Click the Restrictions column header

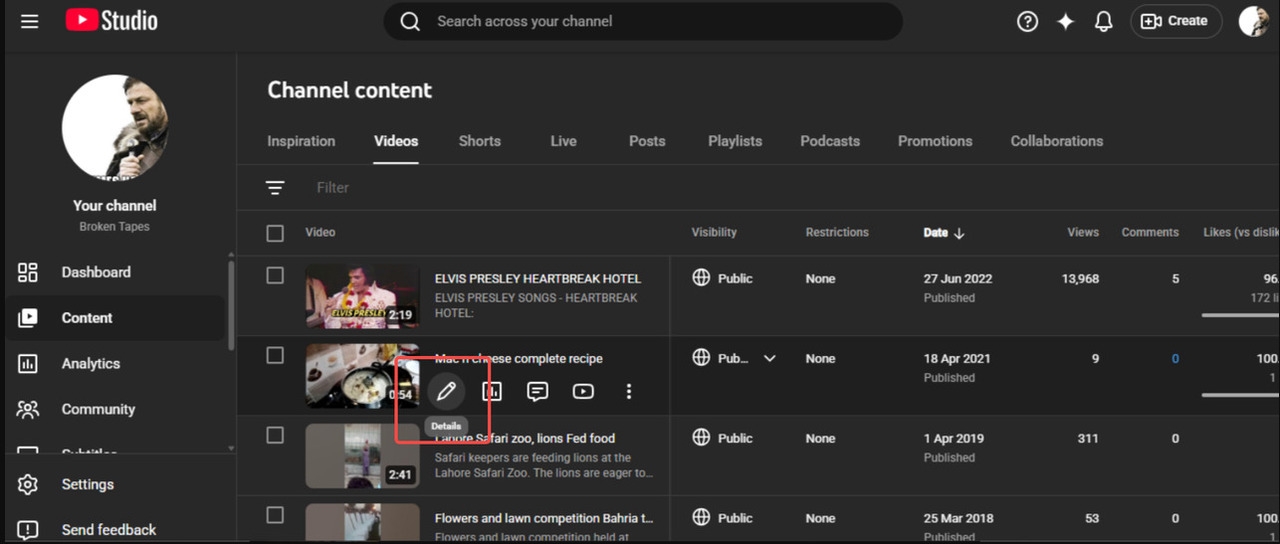pos(837,233)
